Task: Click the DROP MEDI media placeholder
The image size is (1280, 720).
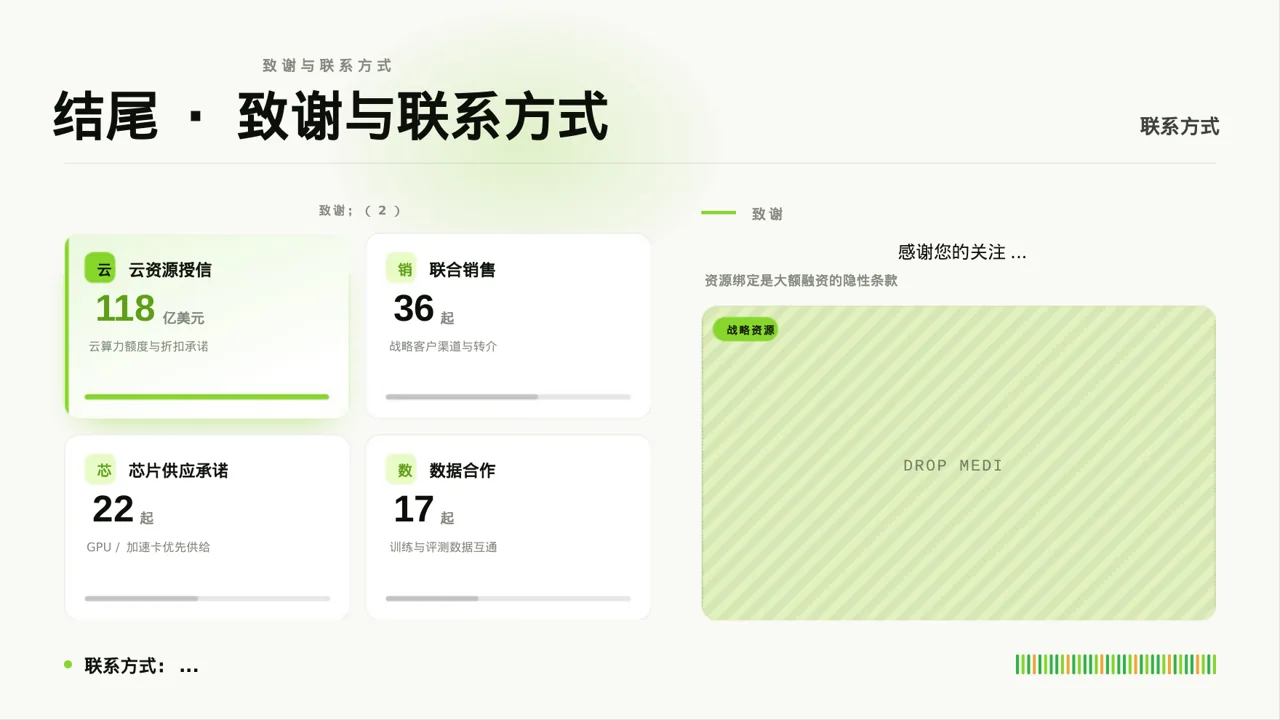Action: (x=959, y=463)
